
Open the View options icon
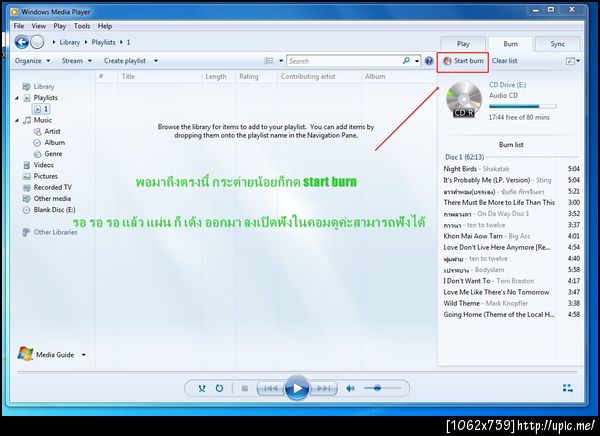click(x=269, y=60)
